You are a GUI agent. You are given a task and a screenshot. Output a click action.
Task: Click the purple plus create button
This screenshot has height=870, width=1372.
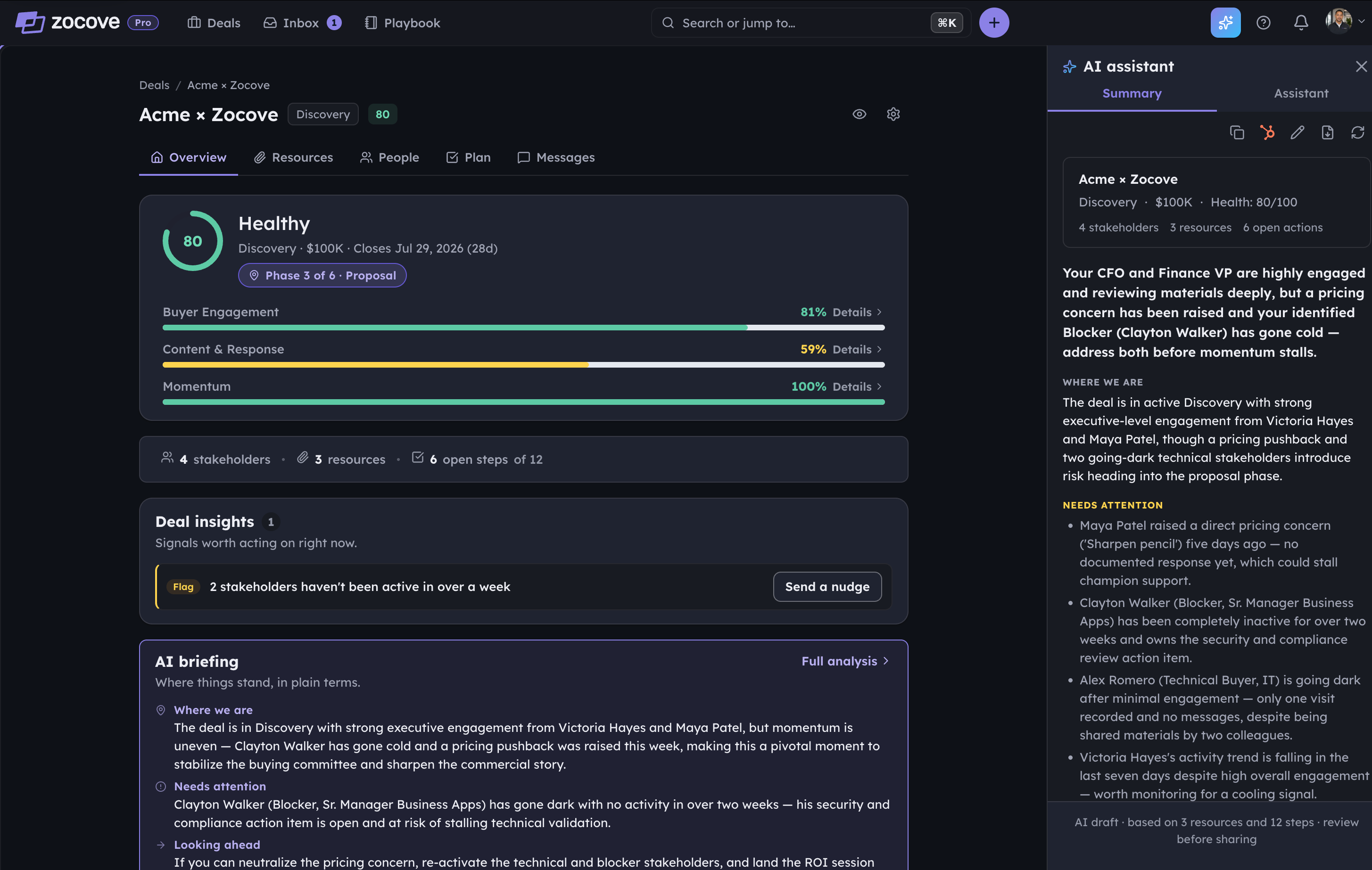click(x=994, y=23)
